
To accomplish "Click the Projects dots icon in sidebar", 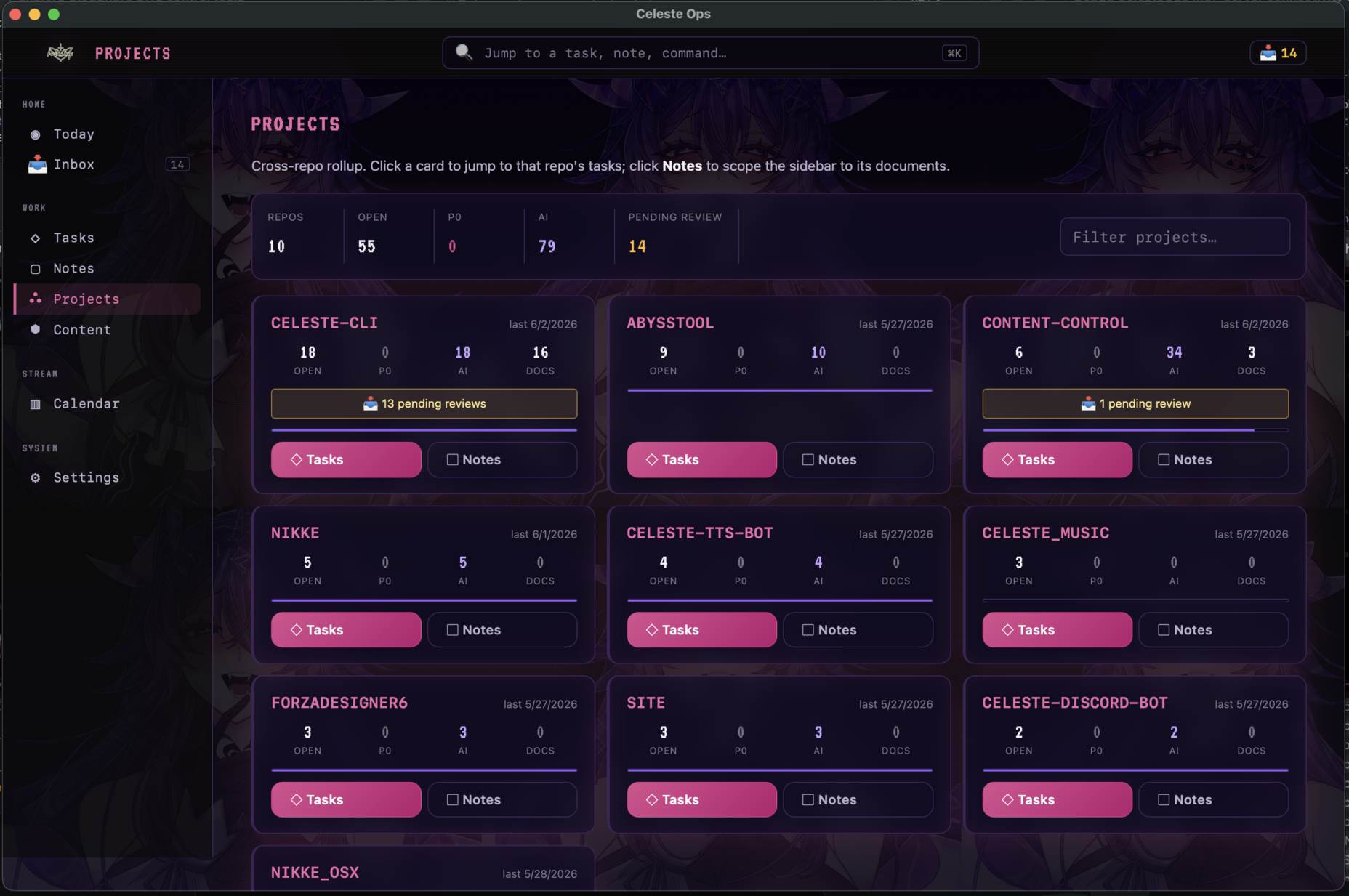I will [x=35, y=299].
